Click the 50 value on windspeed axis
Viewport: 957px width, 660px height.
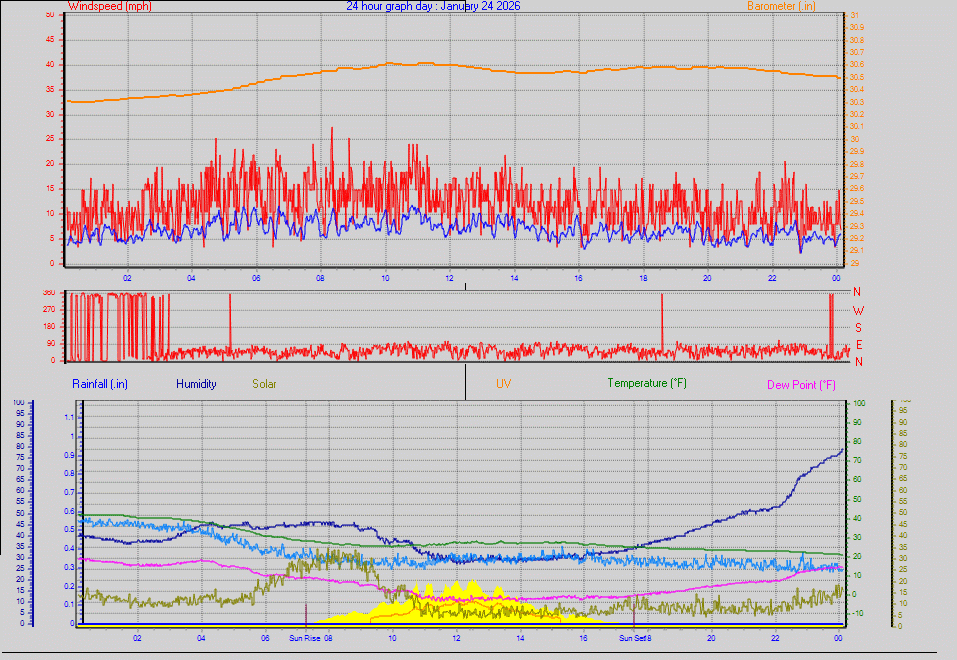point(50,15)
